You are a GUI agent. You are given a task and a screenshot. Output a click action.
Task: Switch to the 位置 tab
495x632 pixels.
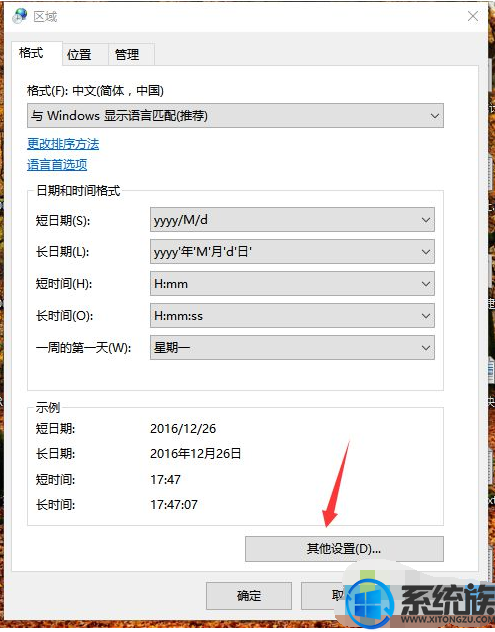click(x=79, y=54)
